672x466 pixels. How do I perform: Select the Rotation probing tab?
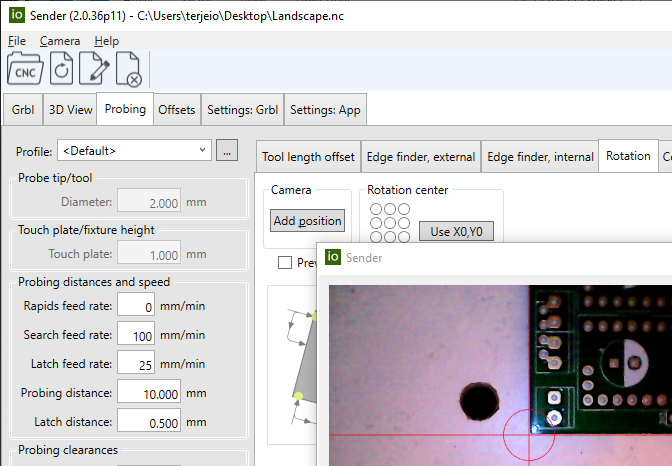[628, 156]
